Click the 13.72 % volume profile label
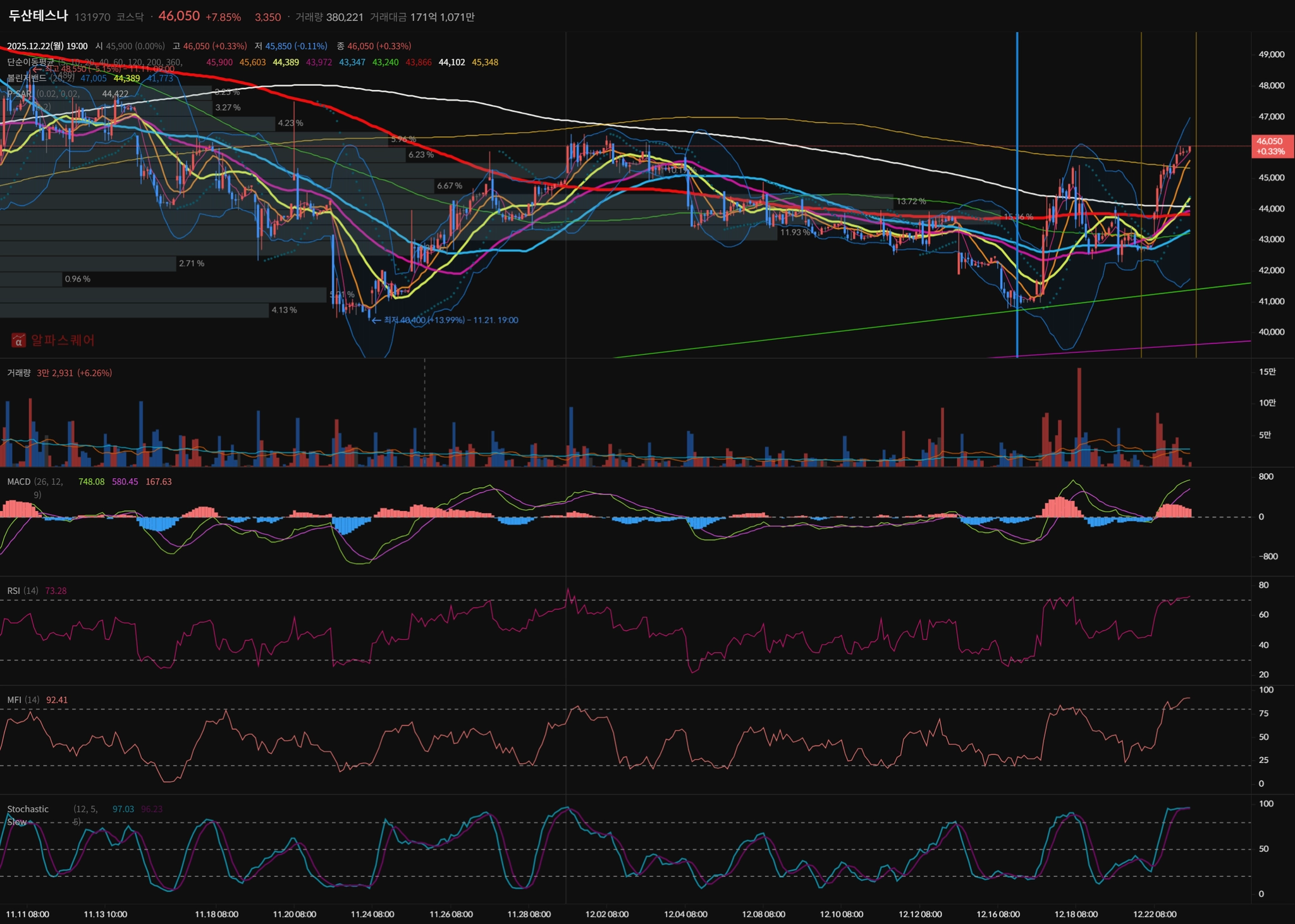The height and width of the screenshot is (924, 1295). (x=911, y=201)
